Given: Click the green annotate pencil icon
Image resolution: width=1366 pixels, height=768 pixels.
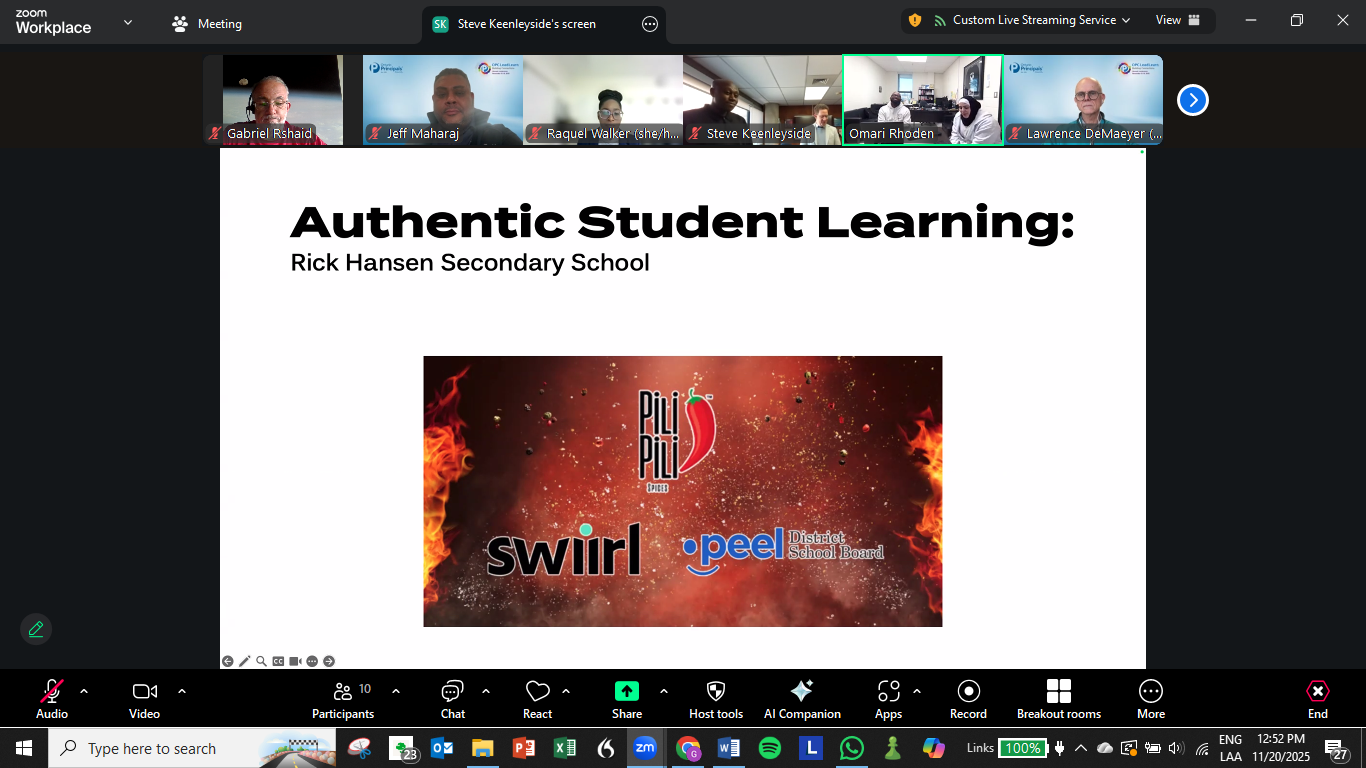Looking at the screenshot, I should (x=36, y=629).
